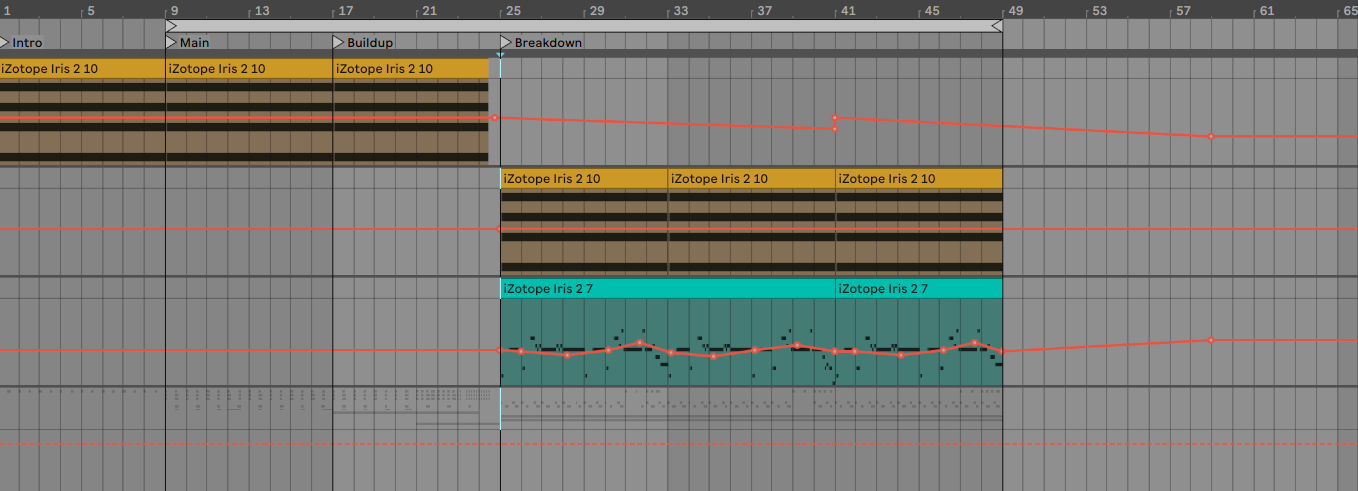Click bar 61 in the timeline ruler

(1267, 11)
